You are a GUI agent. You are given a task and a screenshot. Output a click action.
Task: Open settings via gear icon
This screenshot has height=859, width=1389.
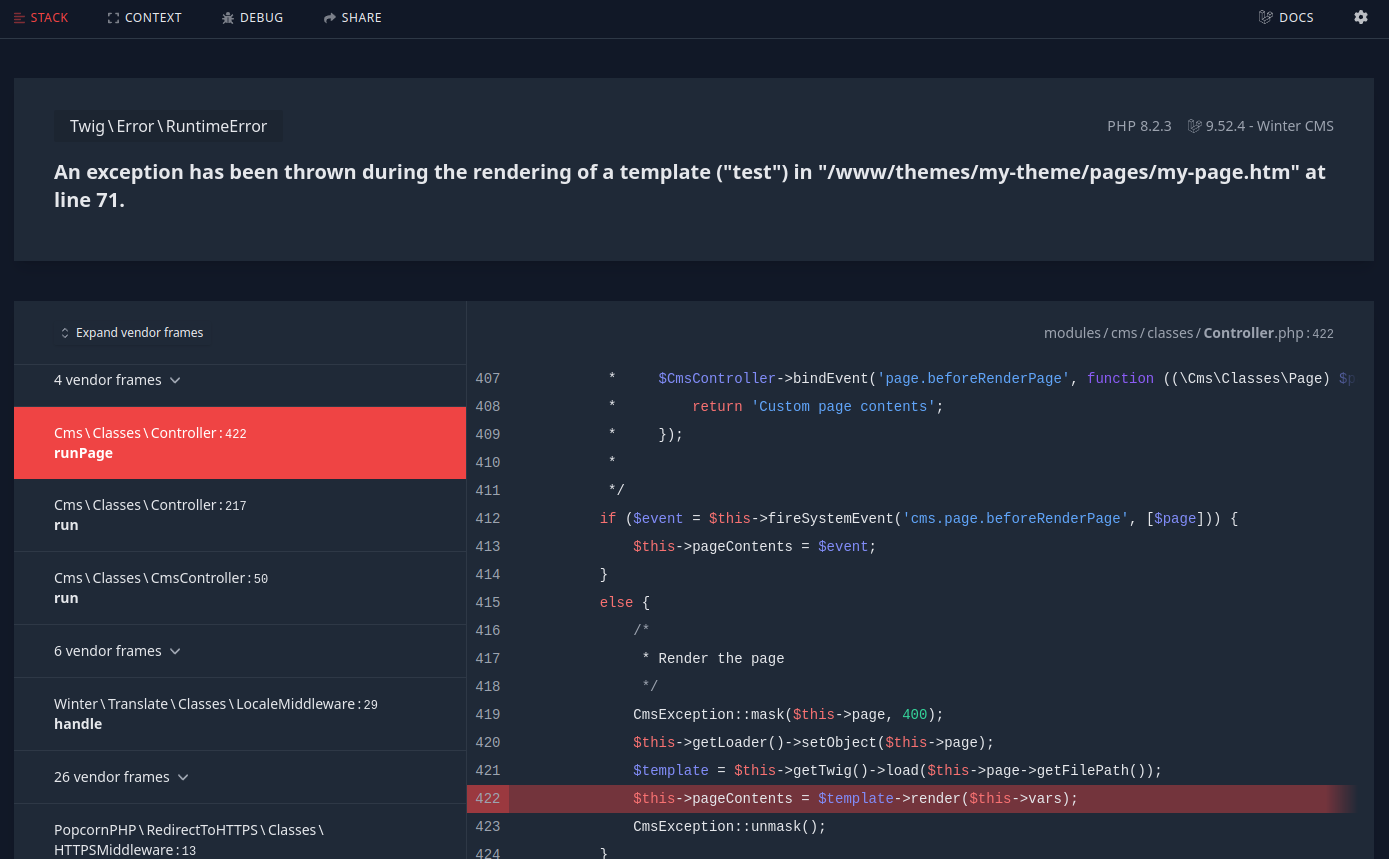(x=1361, y=17)
